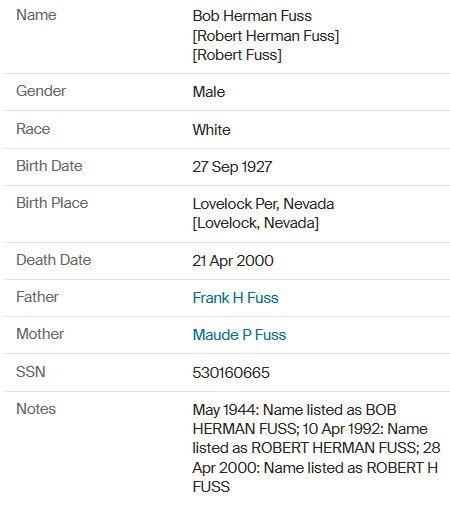Image resolution: width=450 pixels, height=506 pixels.
Task: Click the SSN number 530160665
Action: coord(231,373)
